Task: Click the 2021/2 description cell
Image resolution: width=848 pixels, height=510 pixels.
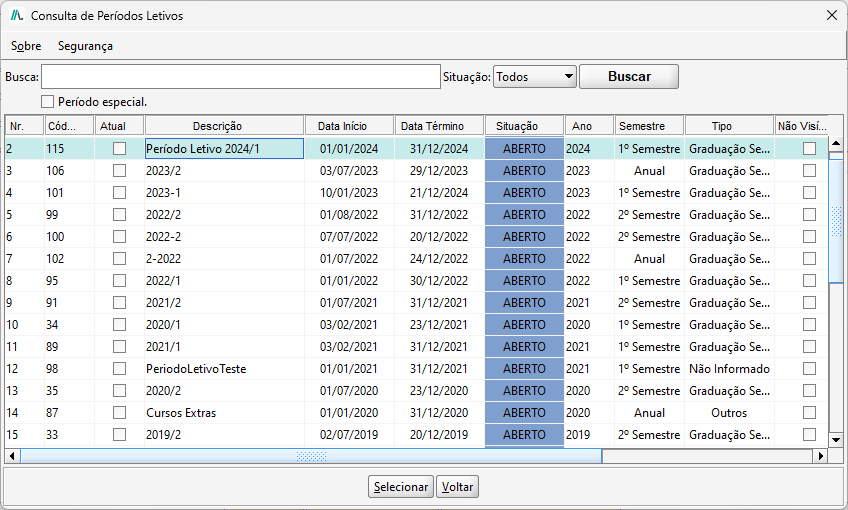Action: 224,303
